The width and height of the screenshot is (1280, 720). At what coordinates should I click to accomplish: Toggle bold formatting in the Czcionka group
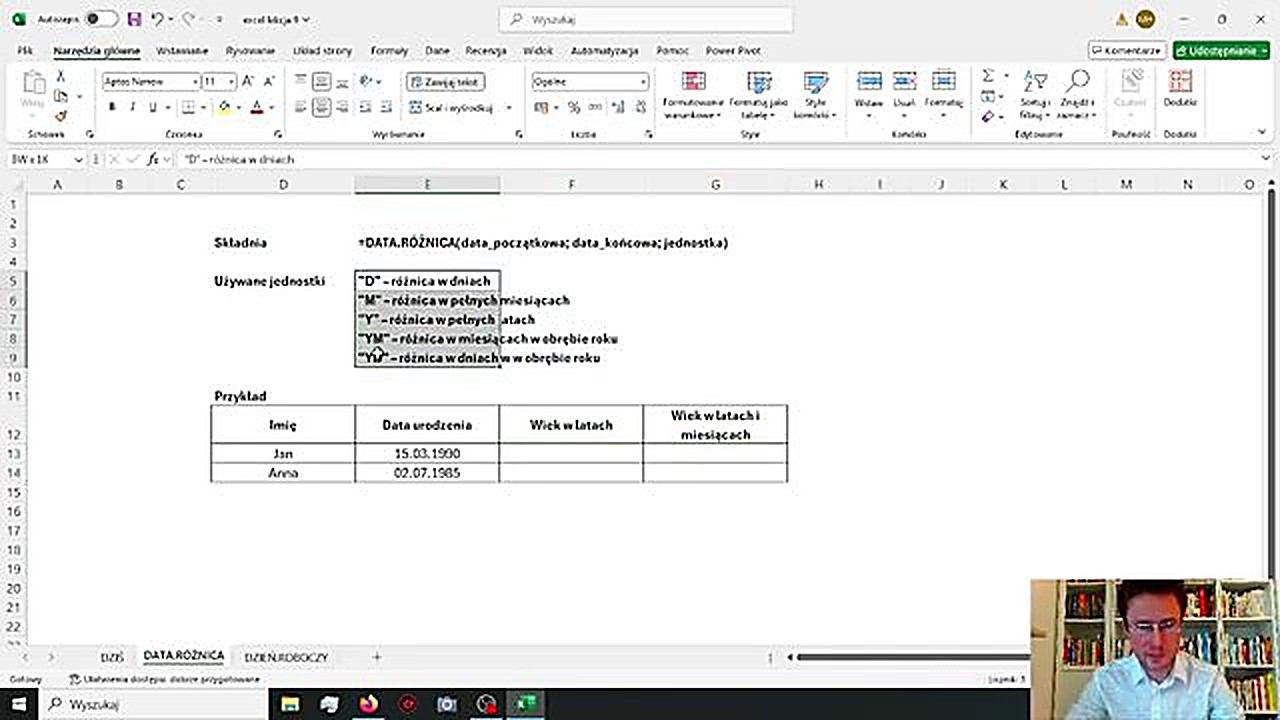pyautogui.click(x=111, y=106)
